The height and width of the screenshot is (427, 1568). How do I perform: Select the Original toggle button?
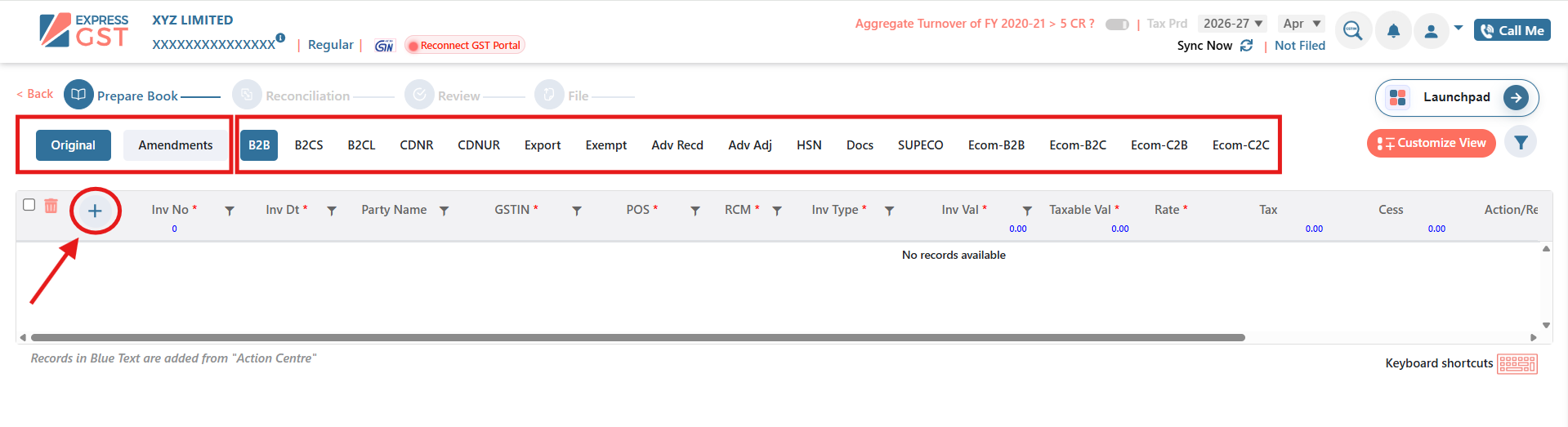click(74, 145)
